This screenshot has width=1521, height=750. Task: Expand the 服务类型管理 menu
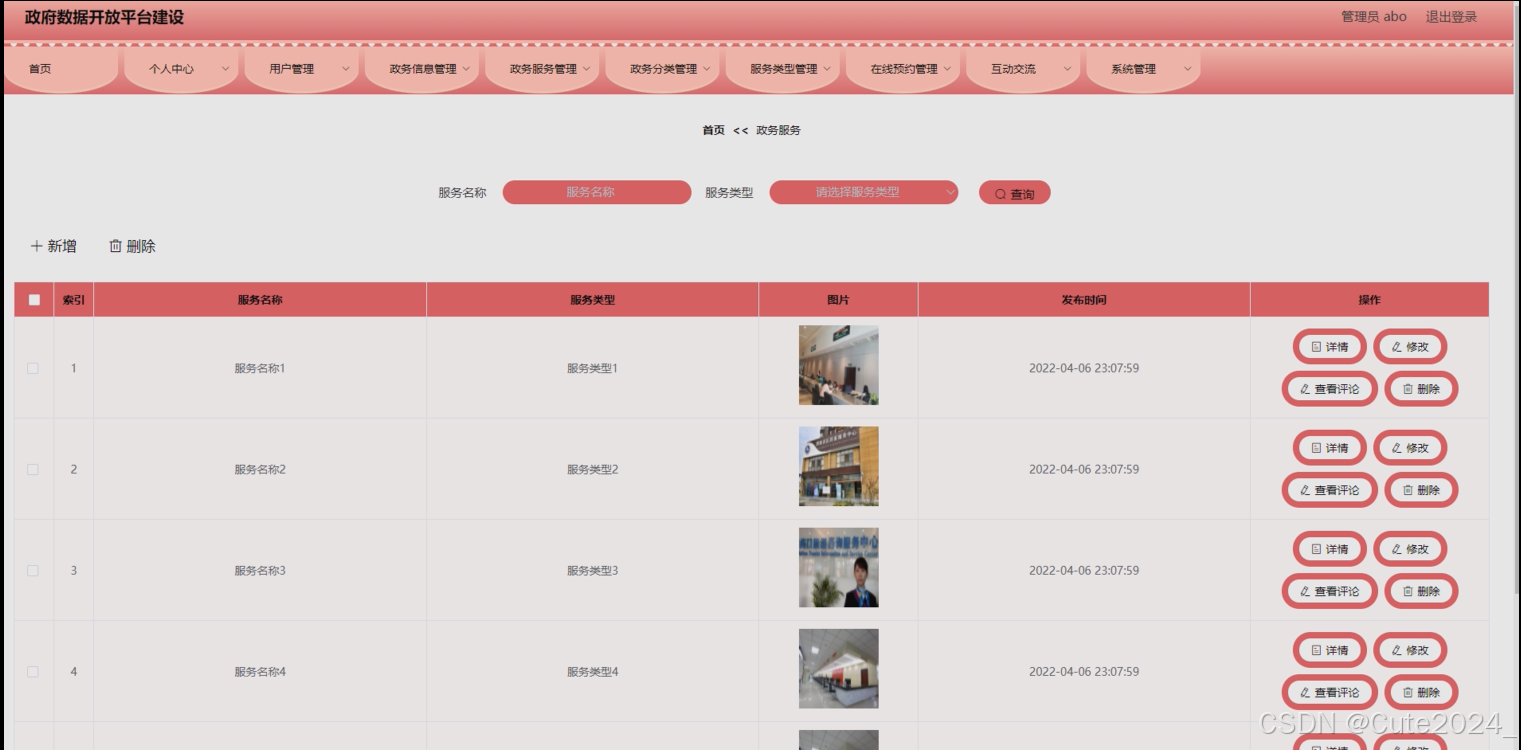[x=783, y=69]
